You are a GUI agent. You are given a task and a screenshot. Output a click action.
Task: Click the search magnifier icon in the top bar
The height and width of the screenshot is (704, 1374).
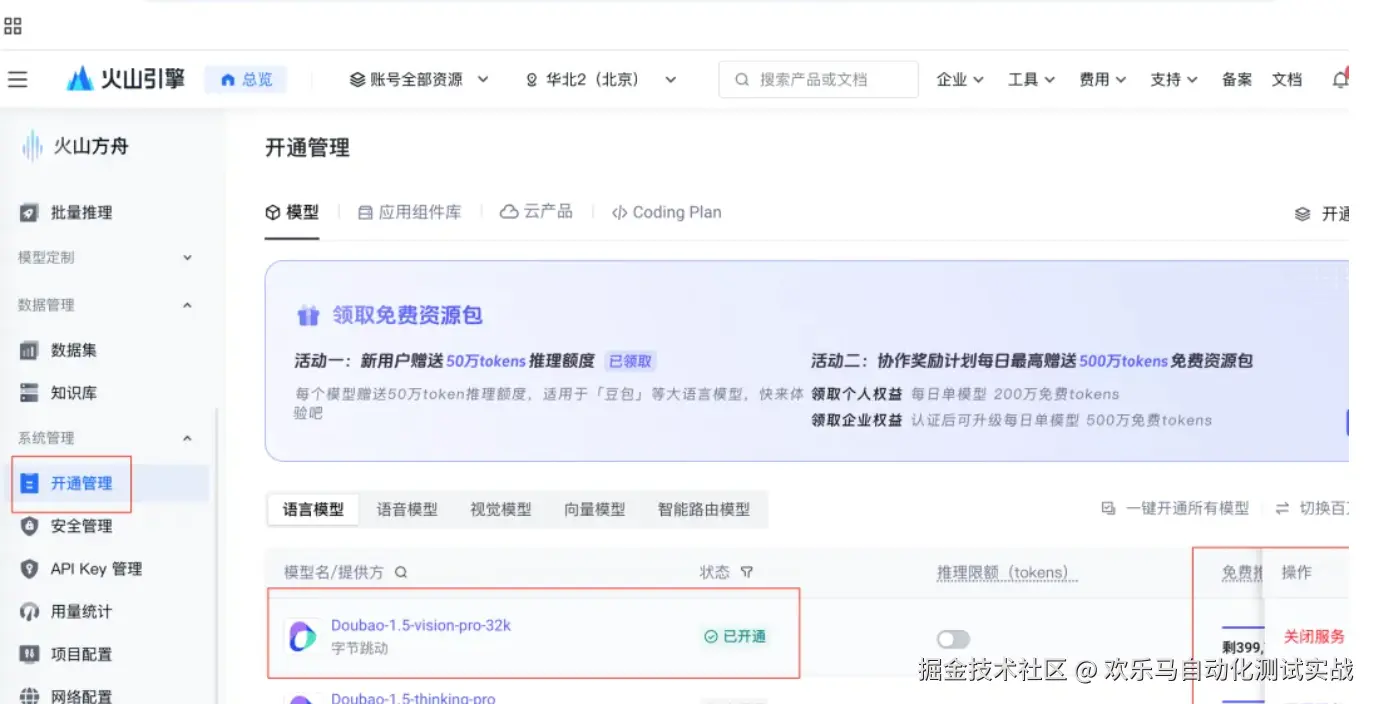click(742, 79)
